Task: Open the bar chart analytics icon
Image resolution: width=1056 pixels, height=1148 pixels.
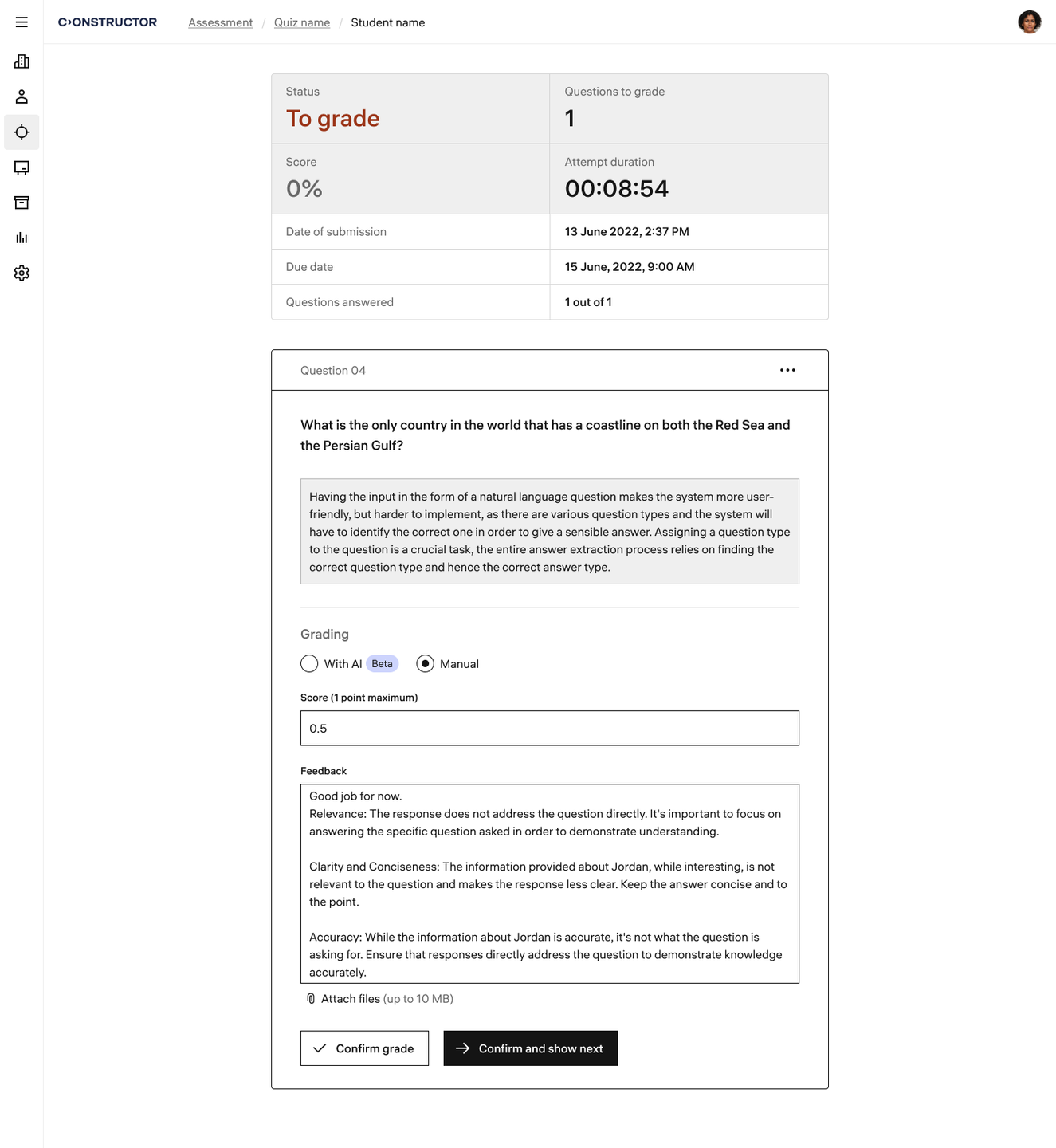Action: point(22,238)
